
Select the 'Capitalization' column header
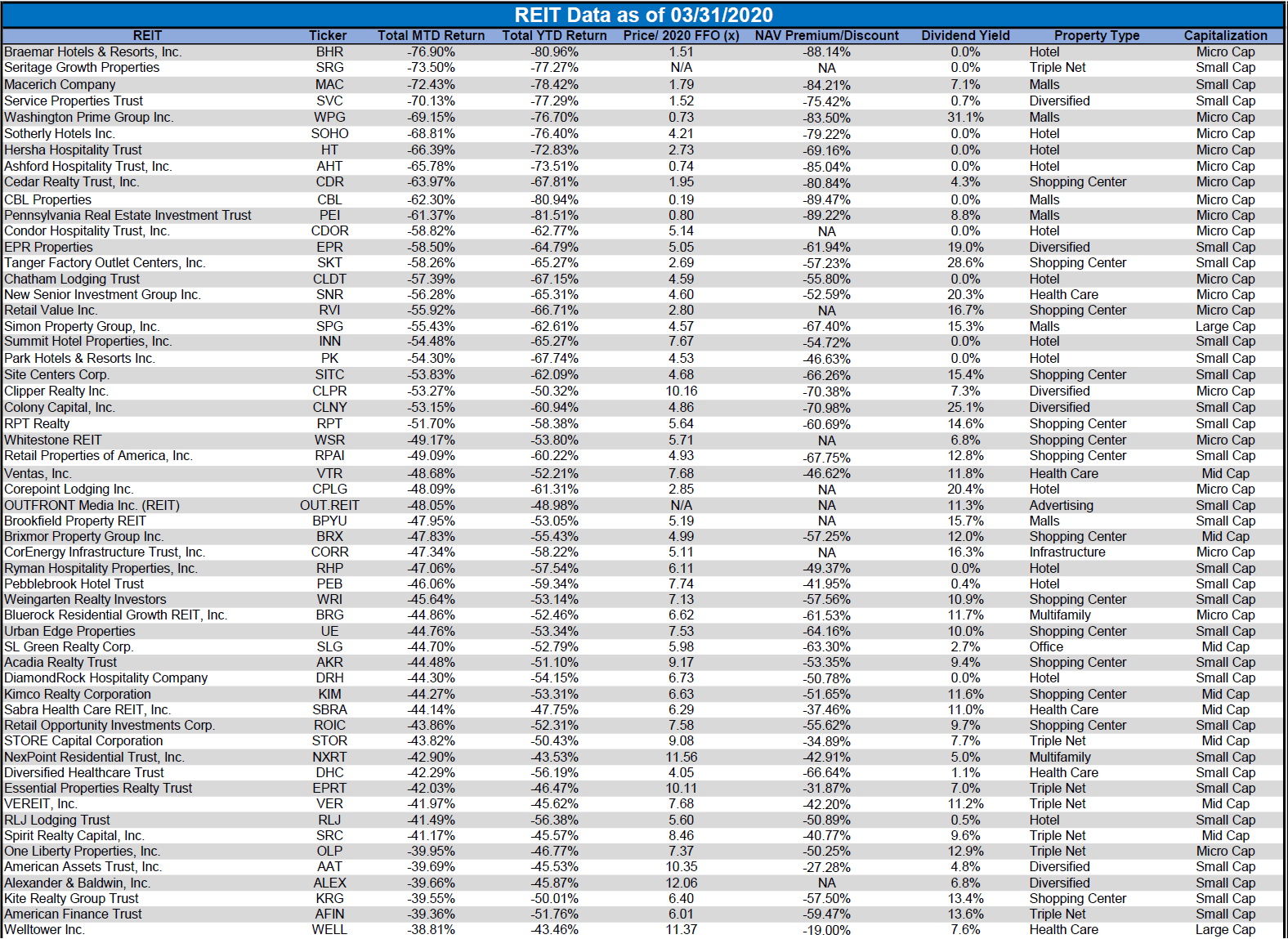[1225, 36]
